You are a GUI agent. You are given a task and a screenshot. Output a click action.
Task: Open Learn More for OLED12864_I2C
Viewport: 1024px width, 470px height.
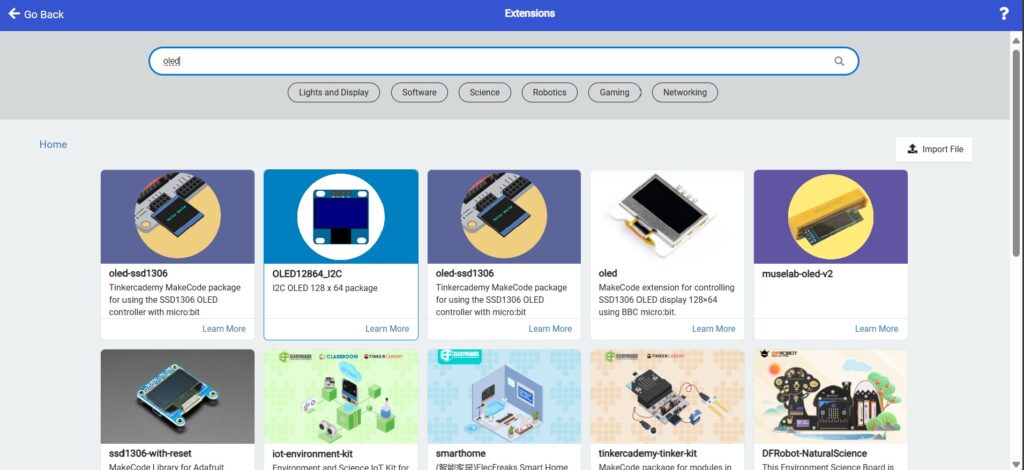[386, 328]
